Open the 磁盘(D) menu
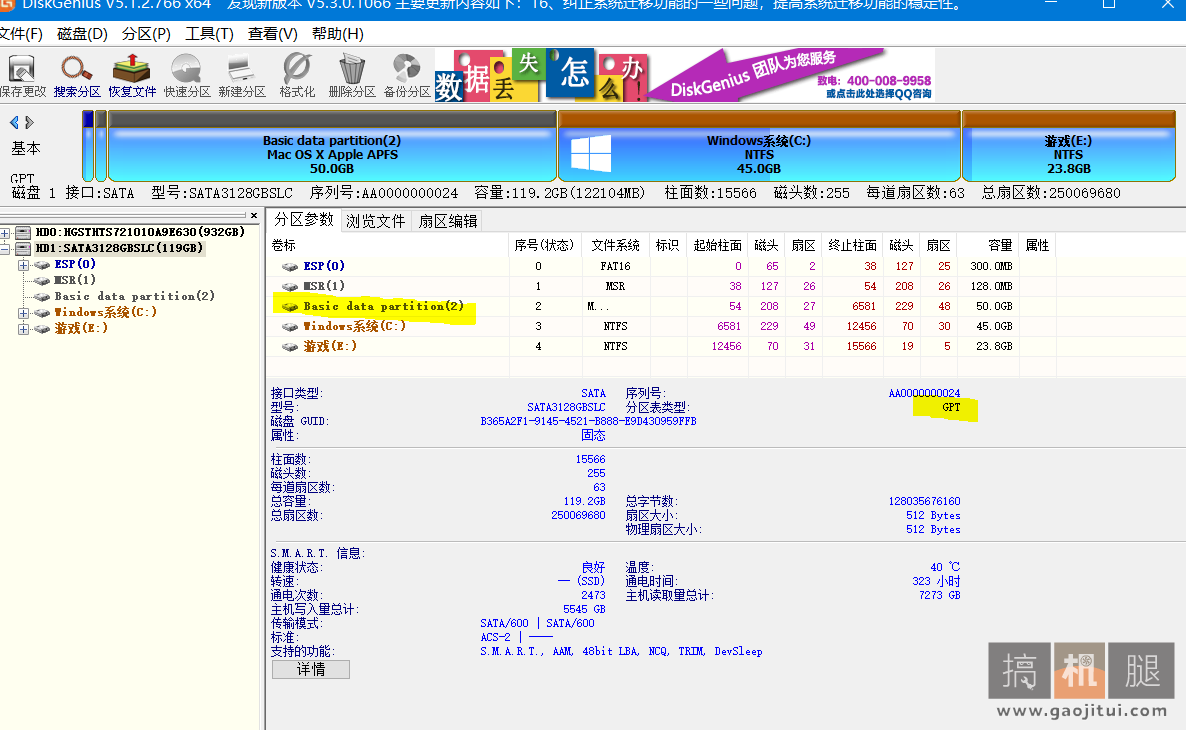This screenshot has width=1186, height=730. point(82,34)
